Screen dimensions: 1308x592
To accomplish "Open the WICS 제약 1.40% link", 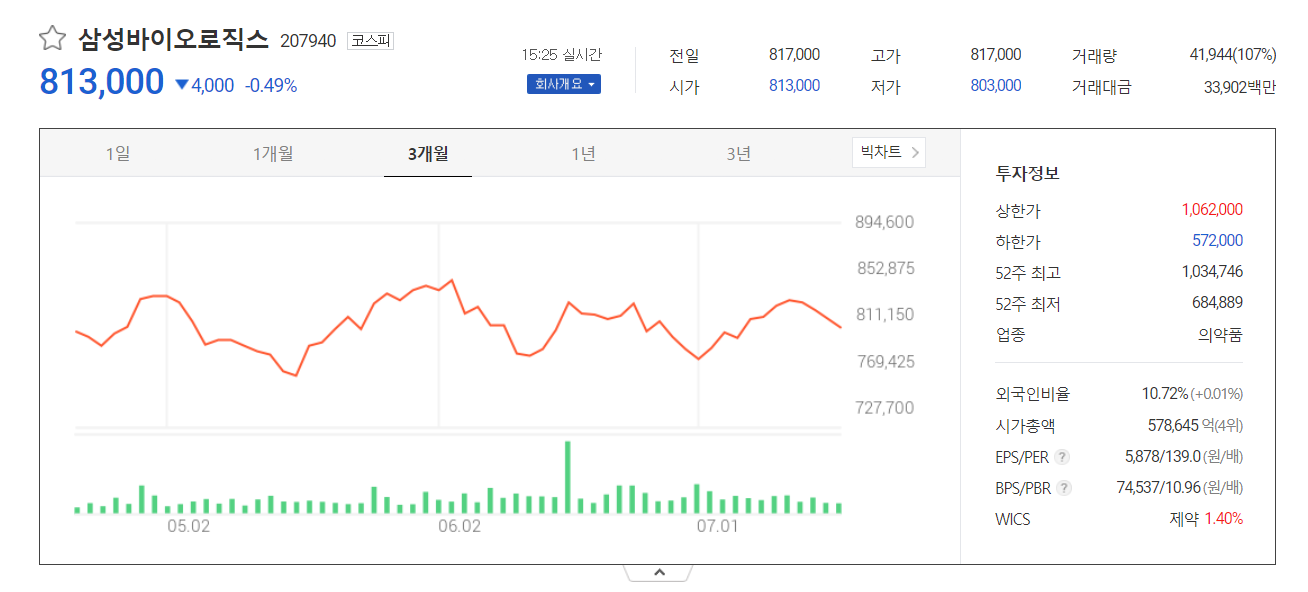I will (x=1206, y=519).
